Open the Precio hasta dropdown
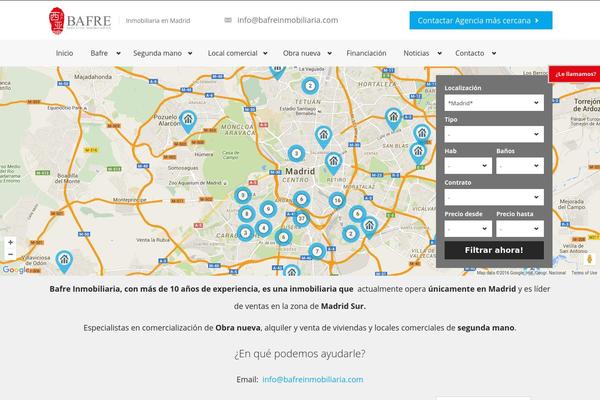 [x=520, y=229]
